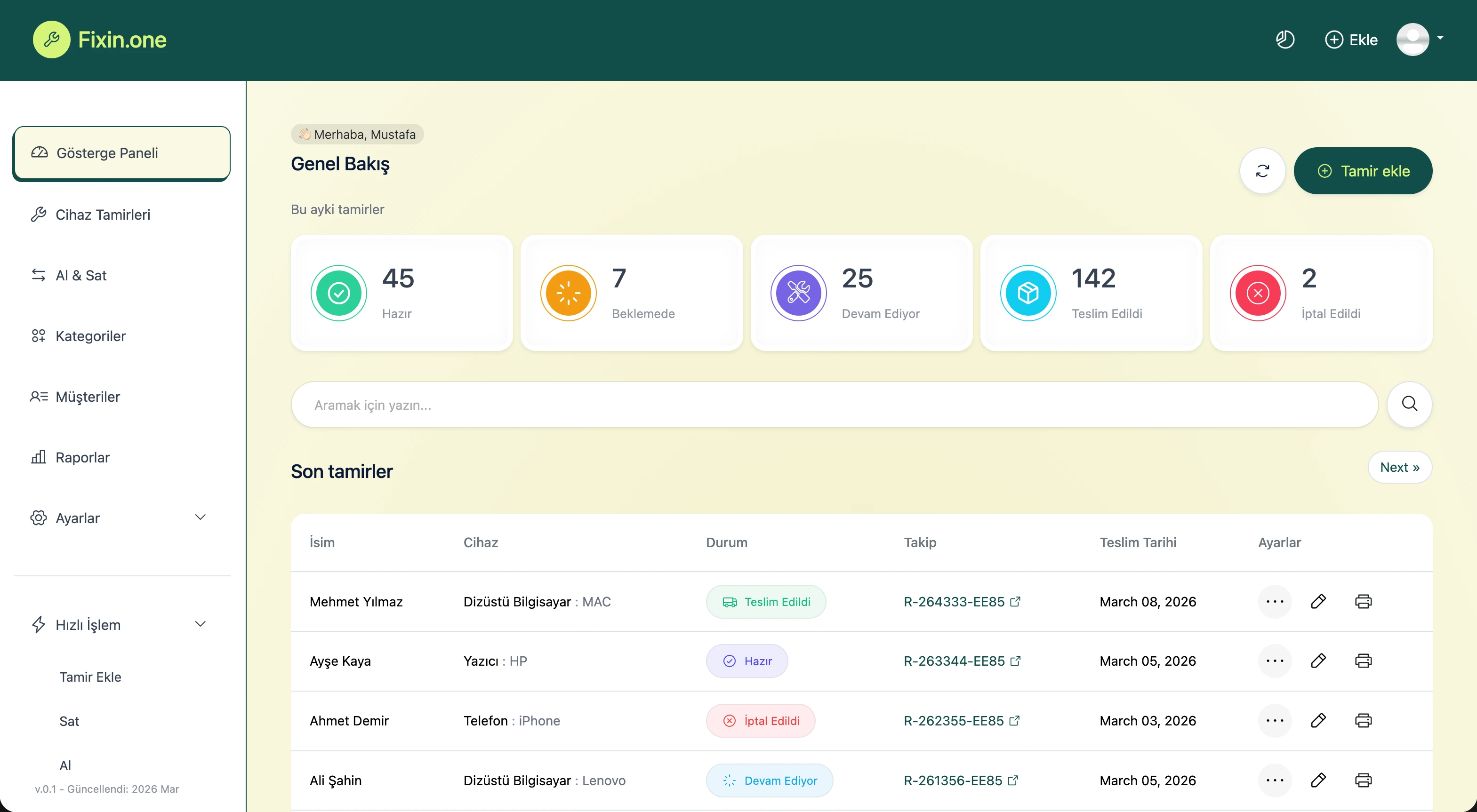Screen dimensions: 1477x812
Task: Click the Next » pagination button
Action: pyautogui.click(x=1399, y=467)
